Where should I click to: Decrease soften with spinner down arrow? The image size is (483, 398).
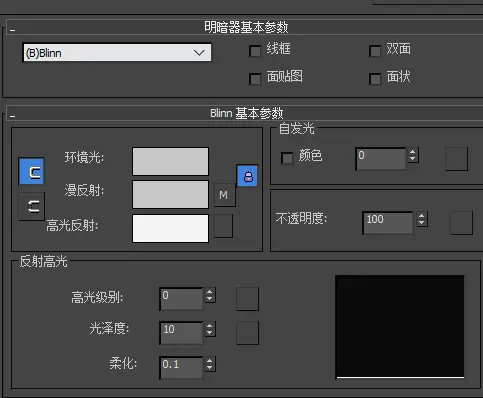(x=209, y=367)
